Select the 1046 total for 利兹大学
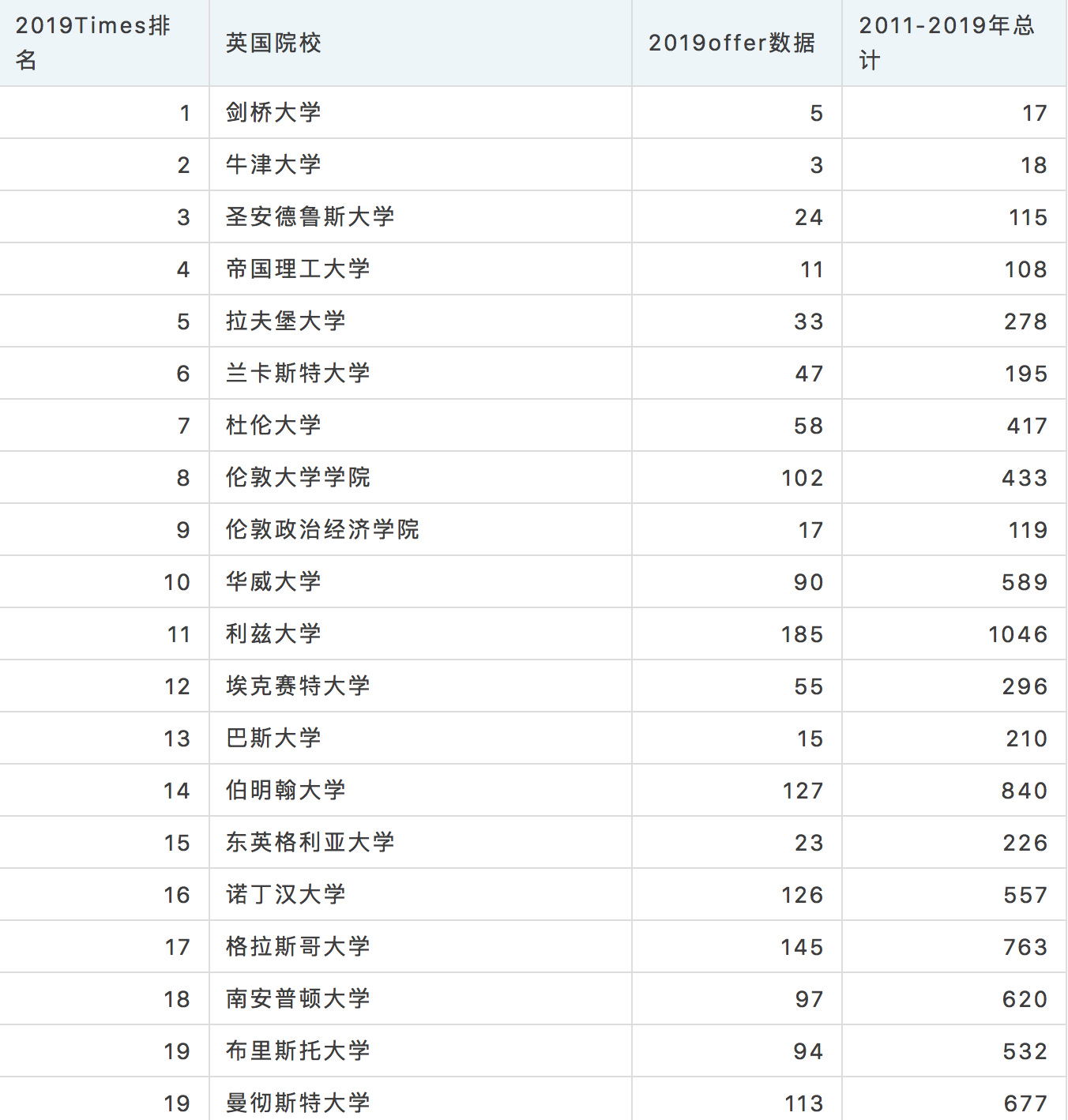This screenshot has width=1068, height=1120. (1017, 634)
